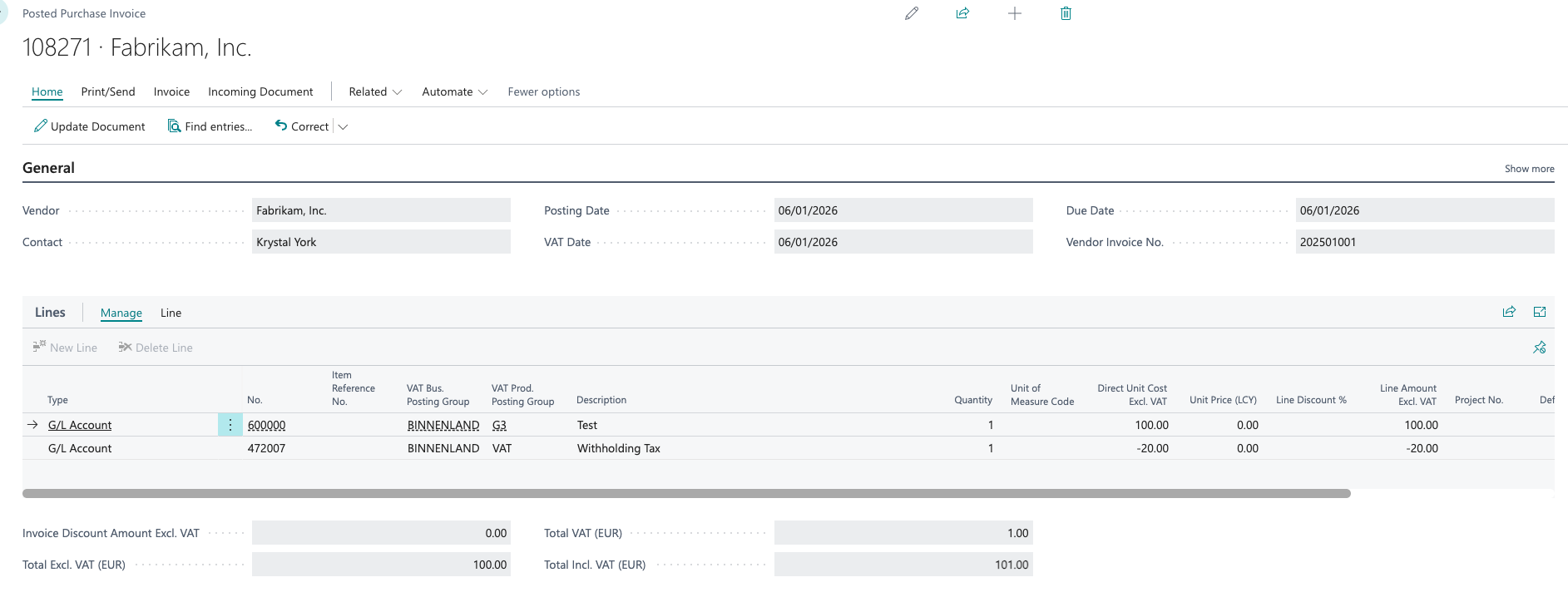The width and height of the screenshot is (1568, 602).
Task: Open G/L Account link in first line
Action: [x=80, y=425]
